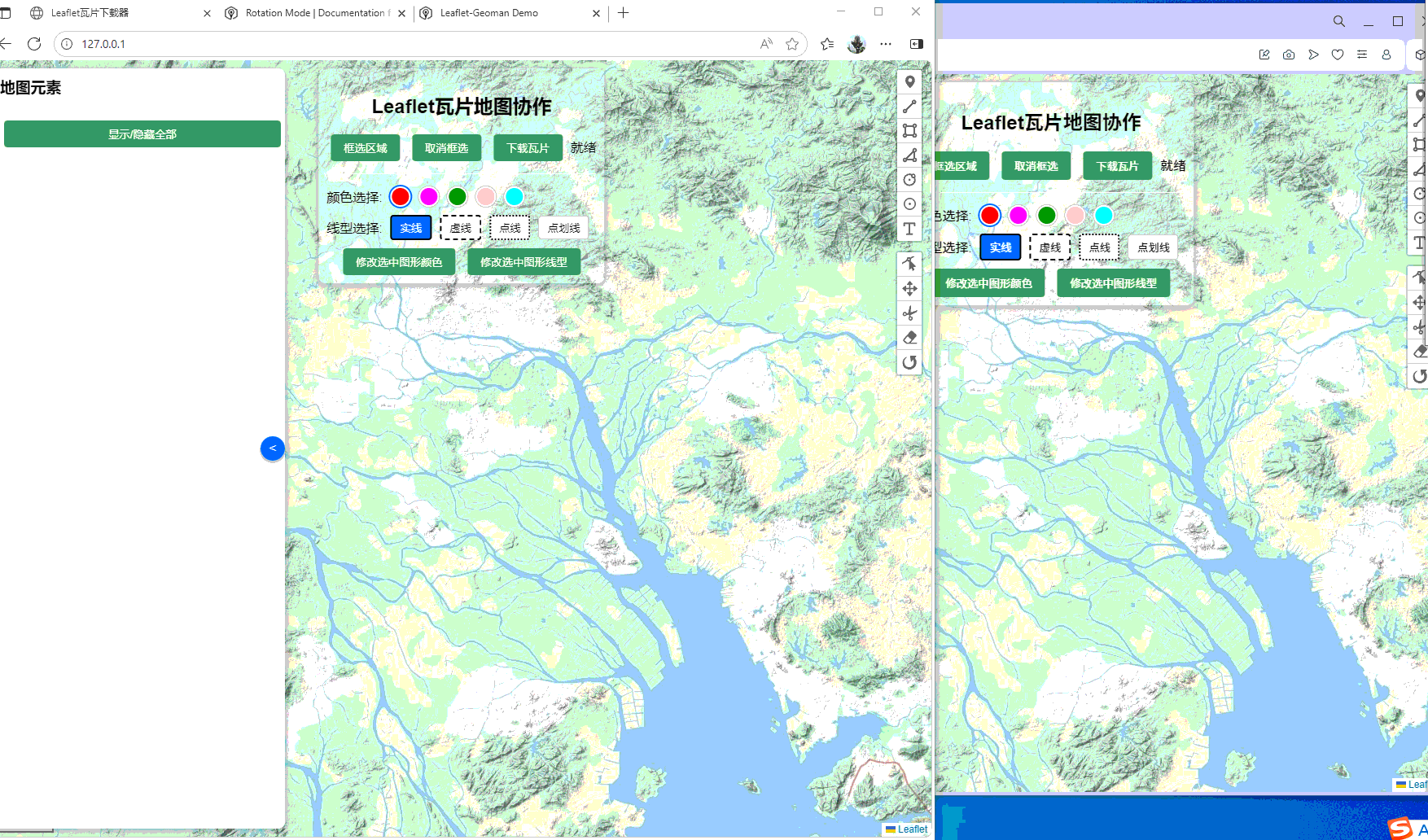Click the rotate tool in the right window map

pyautogui.click(x=1419, y=376)
